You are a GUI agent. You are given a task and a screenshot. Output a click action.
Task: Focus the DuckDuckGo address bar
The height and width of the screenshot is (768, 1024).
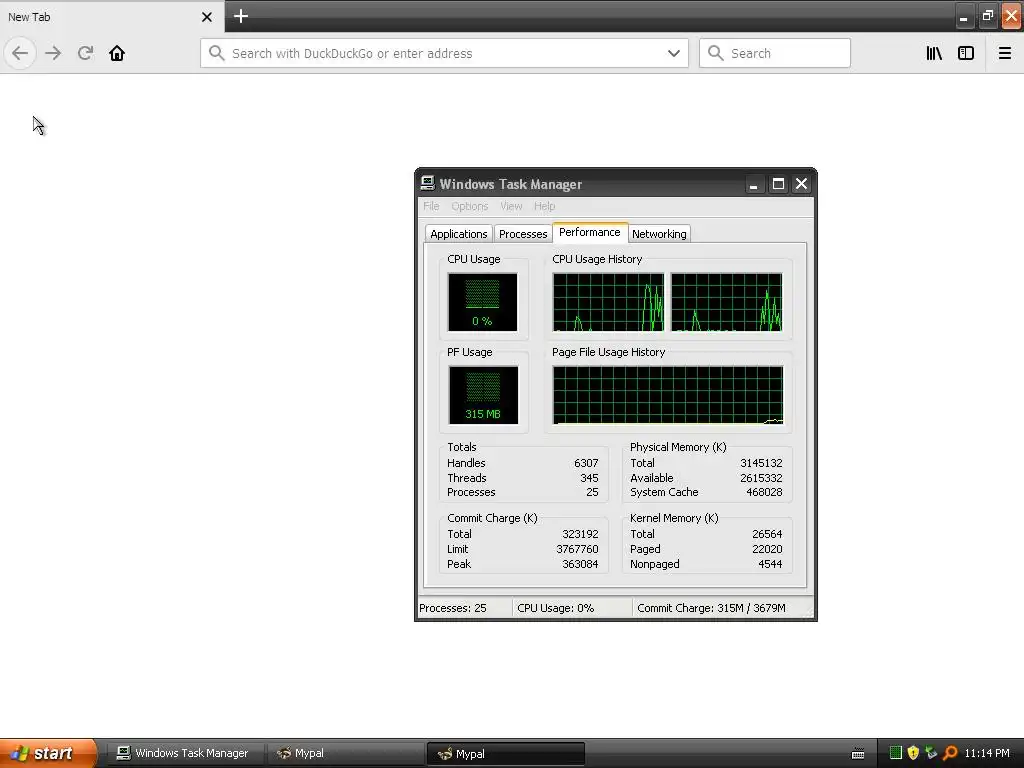click(x=444, y=54)
